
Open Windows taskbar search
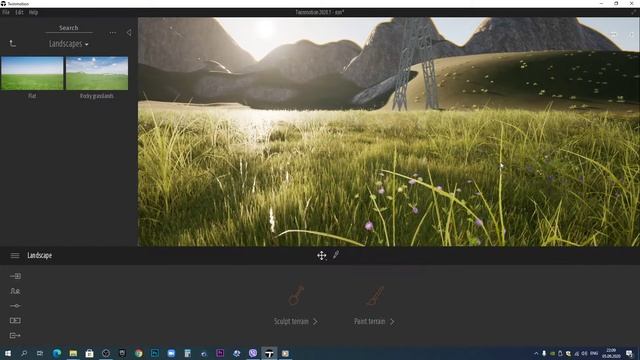(24, 353)
